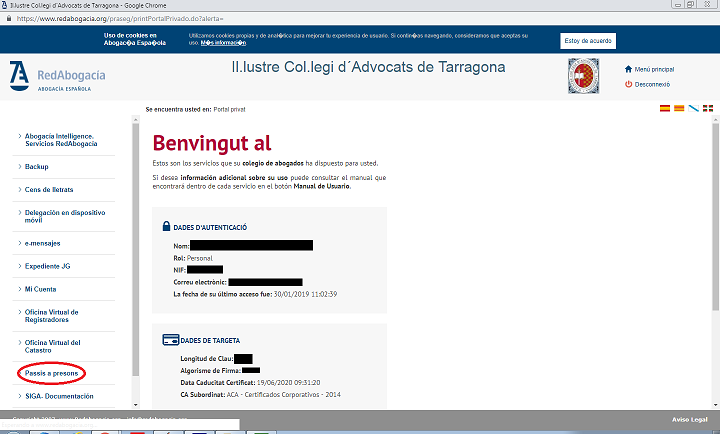Open Abogacía Intelligence. Servicios RedAbogacía menu

(x=61, y=140)
